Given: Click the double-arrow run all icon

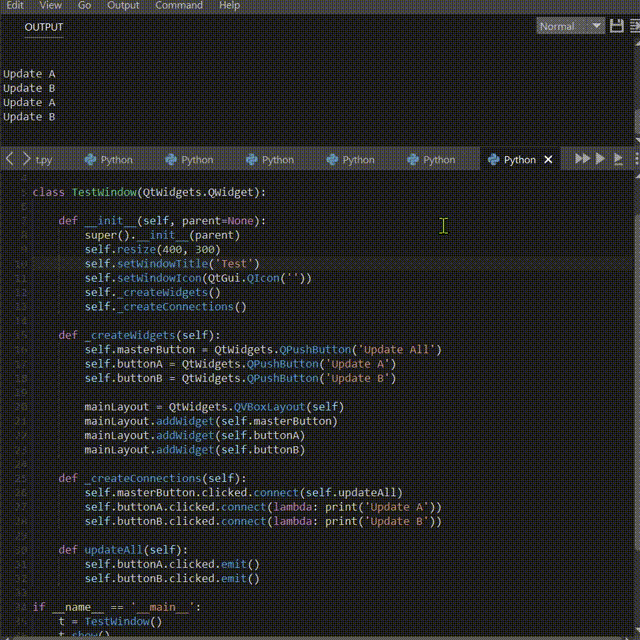Looking at the screenshot, I should pos(582,158).
